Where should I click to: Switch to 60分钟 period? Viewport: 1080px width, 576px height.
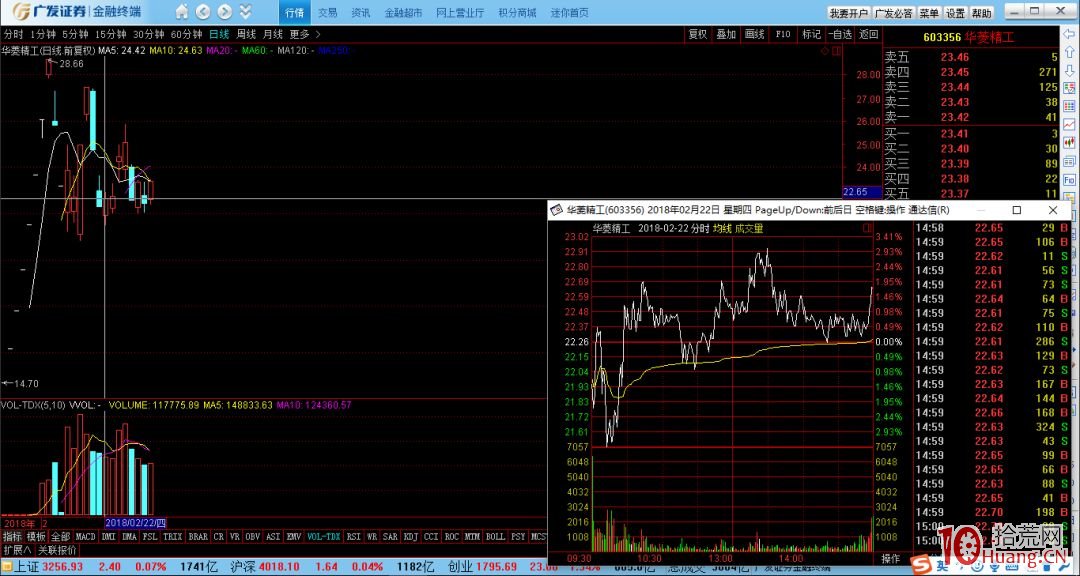tap(186, 34)
